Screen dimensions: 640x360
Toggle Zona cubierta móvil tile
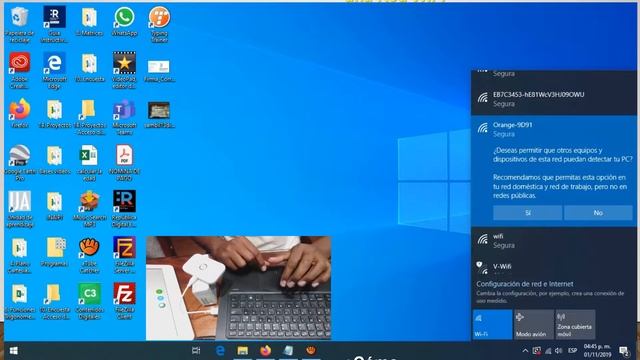[575, 324]
